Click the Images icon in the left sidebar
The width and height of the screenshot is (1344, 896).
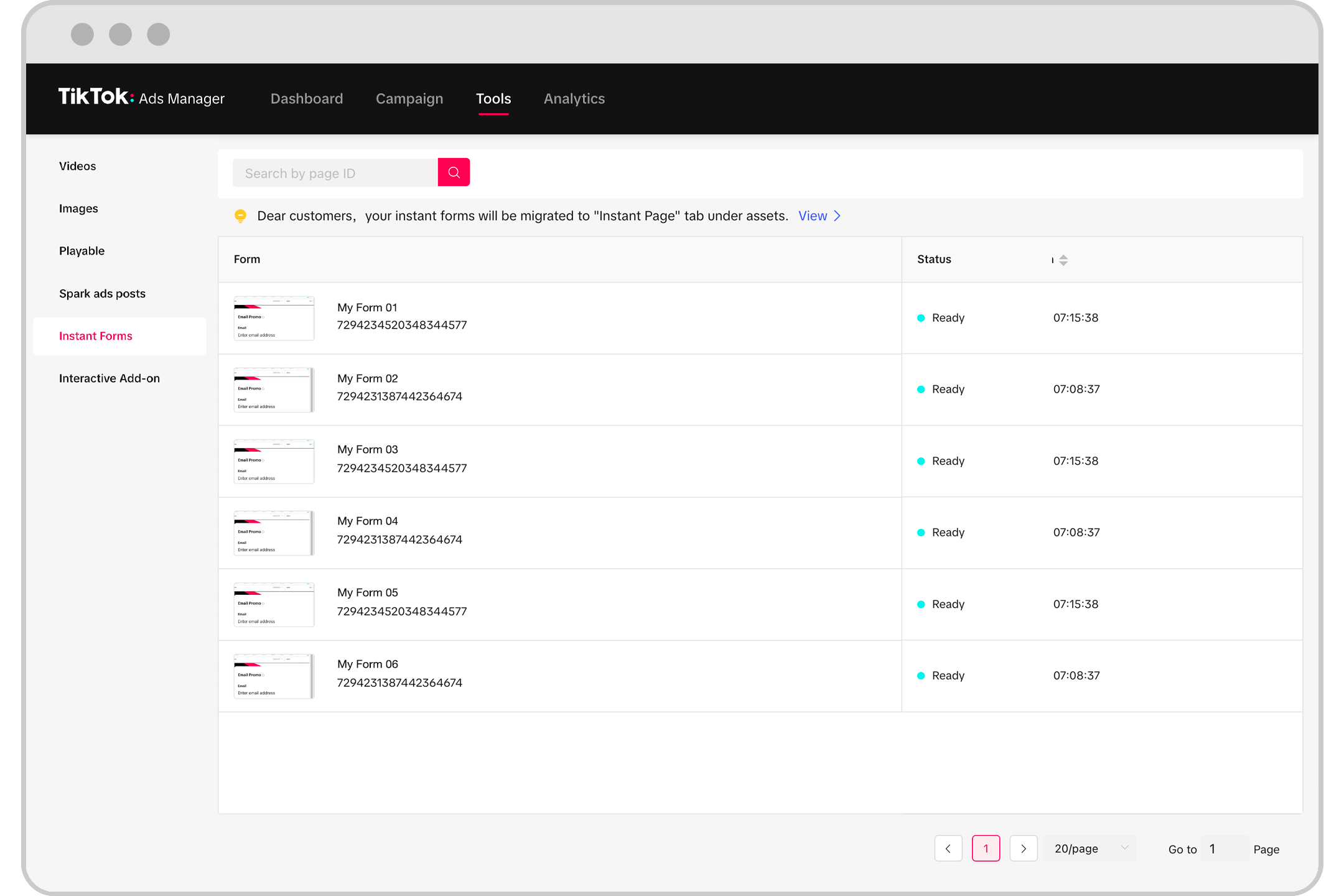tap(78, 208)
